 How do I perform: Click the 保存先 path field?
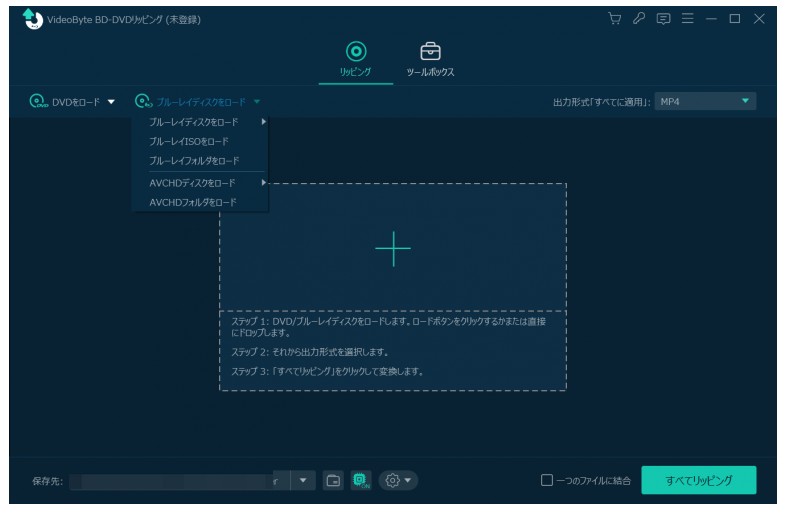point(179,481)
